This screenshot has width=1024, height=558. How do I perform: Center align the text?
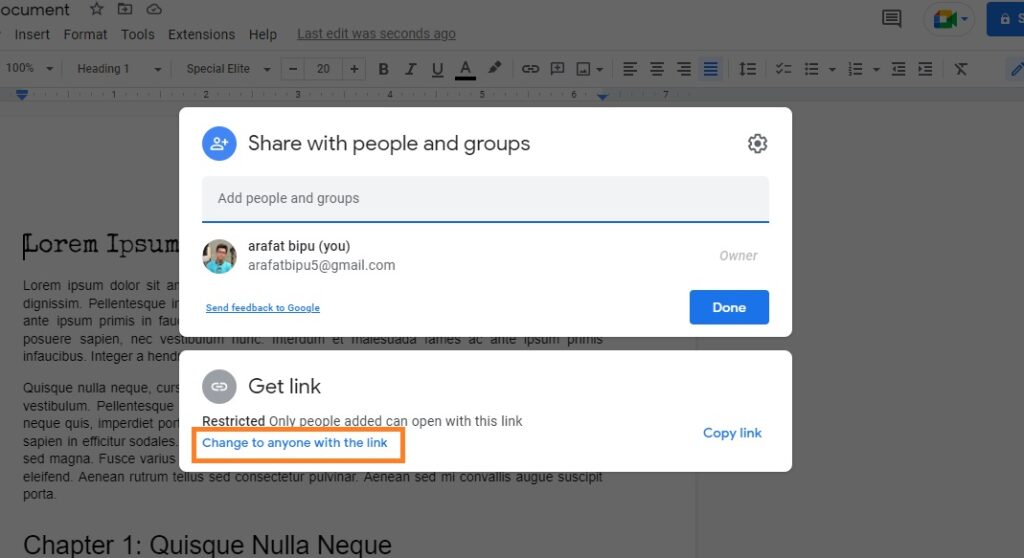(656, 69)
